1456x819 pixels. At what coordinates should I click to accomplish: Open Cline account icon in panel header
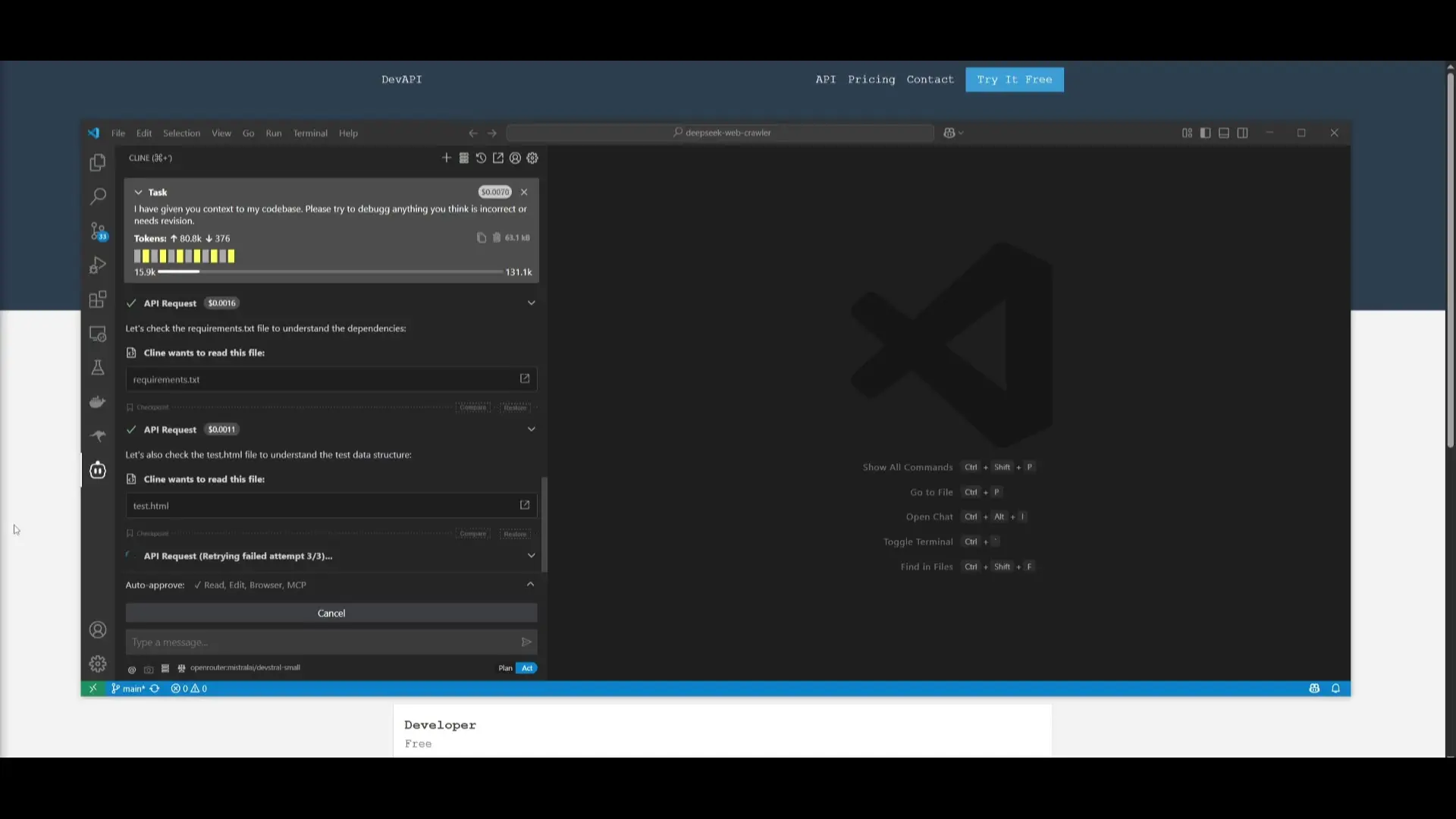click(515, 158)
